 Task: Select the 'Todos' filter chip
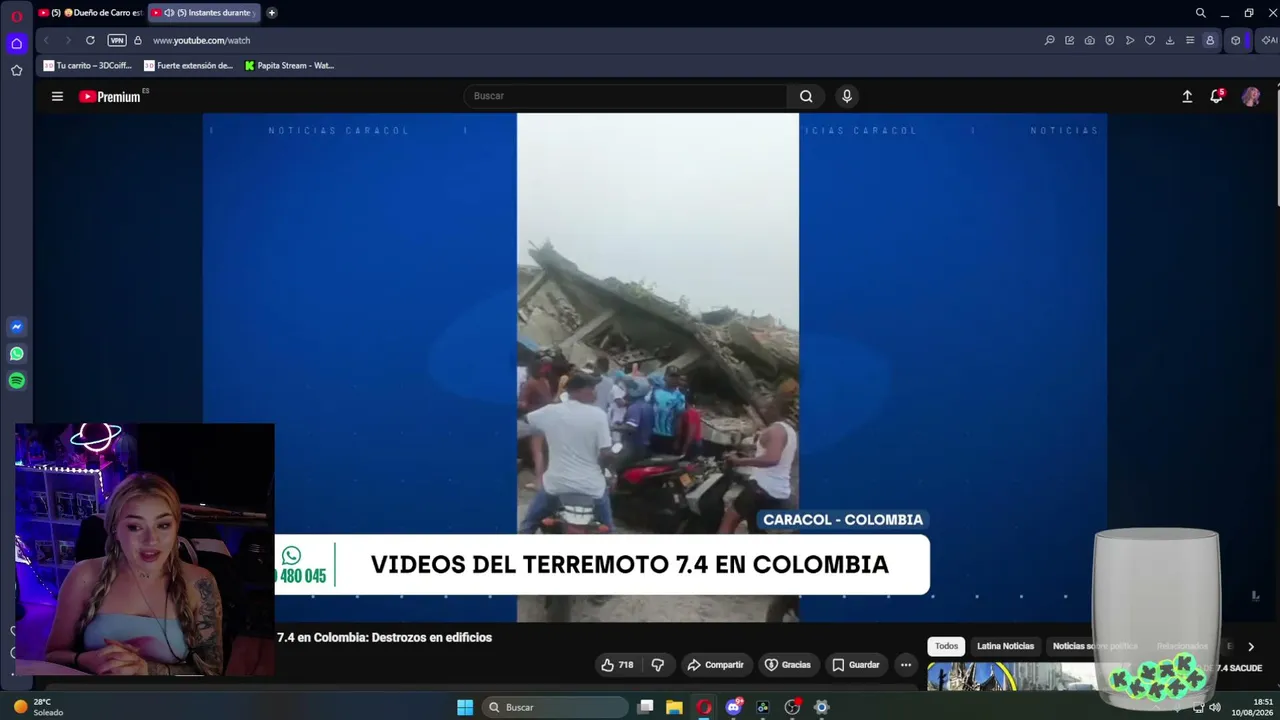(946, 646)
